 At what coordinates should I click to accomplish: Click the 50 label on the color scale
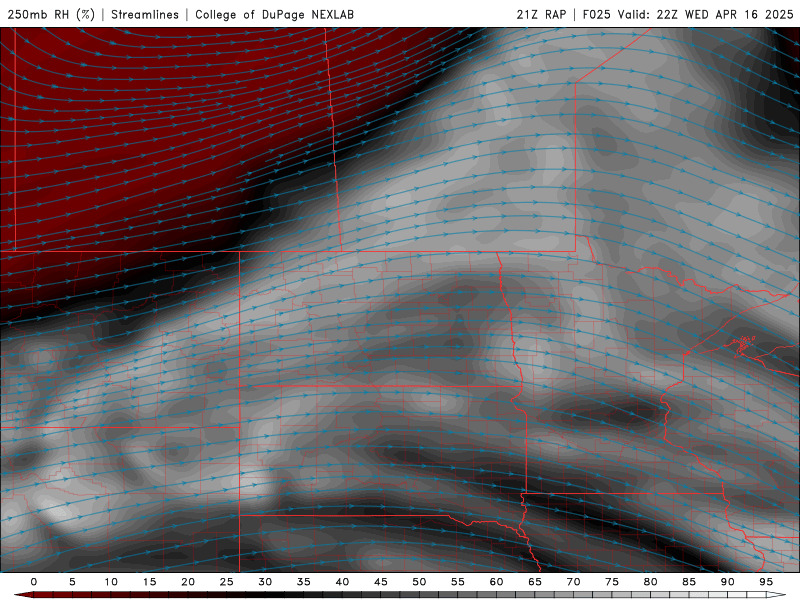(419, 582)
